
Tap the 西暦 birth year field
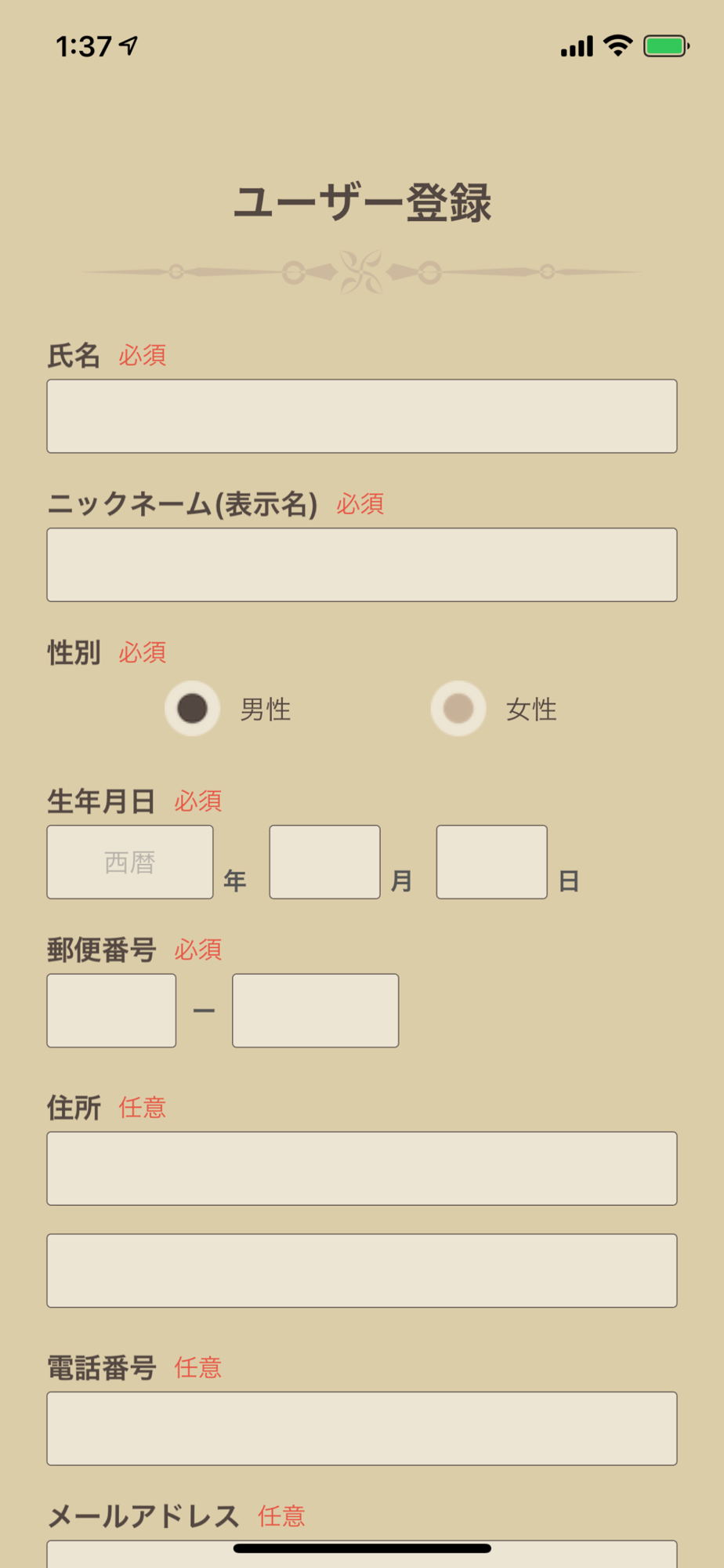tap(130, 862)
